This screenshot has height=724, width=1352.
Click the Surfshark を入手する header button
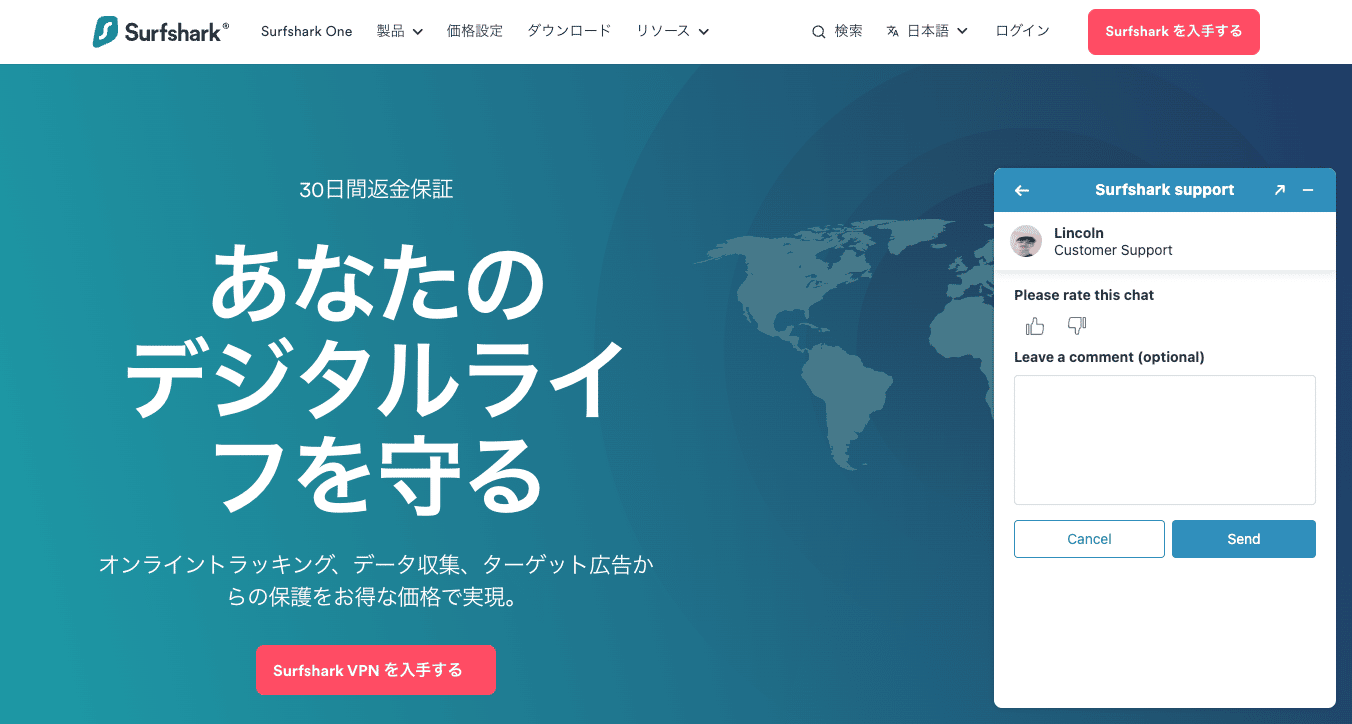coord(1174,32)
